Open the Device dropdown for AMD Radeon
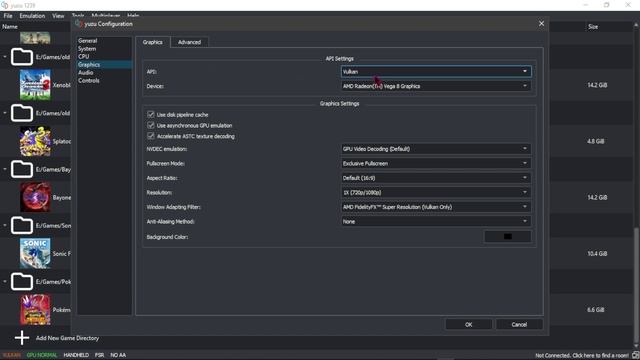 (x=436, y=86)
